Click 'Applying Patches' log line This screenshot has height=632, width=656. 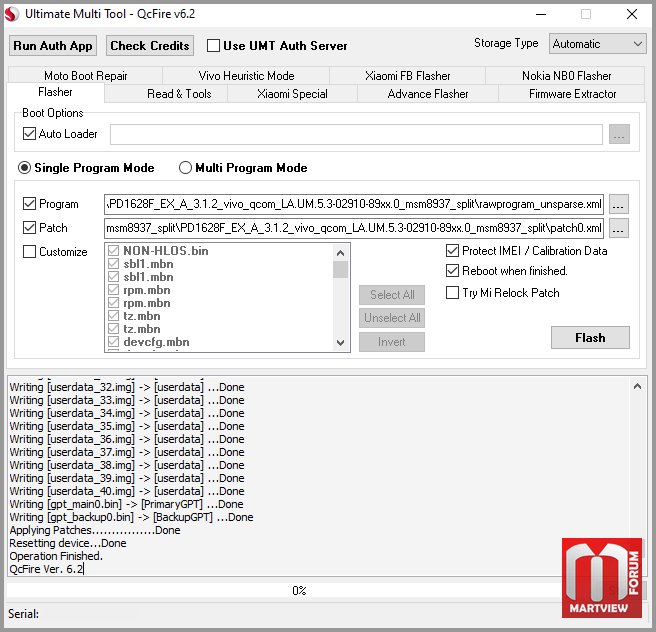coord(95,530)
